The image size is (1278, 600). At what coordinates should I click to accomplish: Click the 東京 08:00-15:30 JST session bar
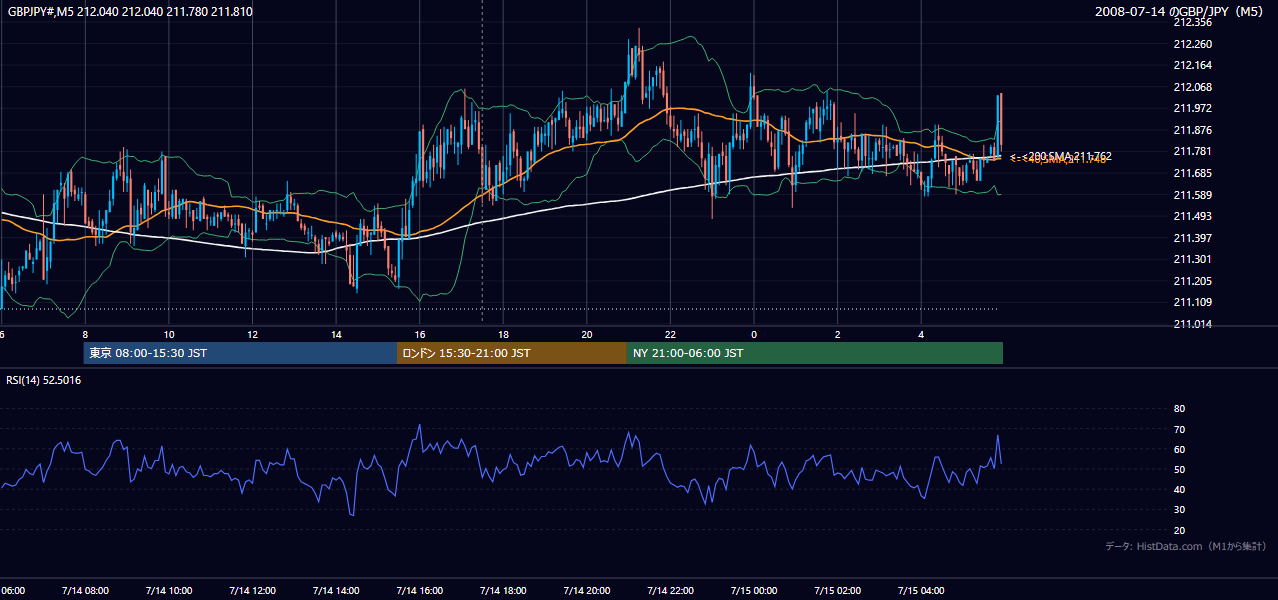click(x=241, y=353)
